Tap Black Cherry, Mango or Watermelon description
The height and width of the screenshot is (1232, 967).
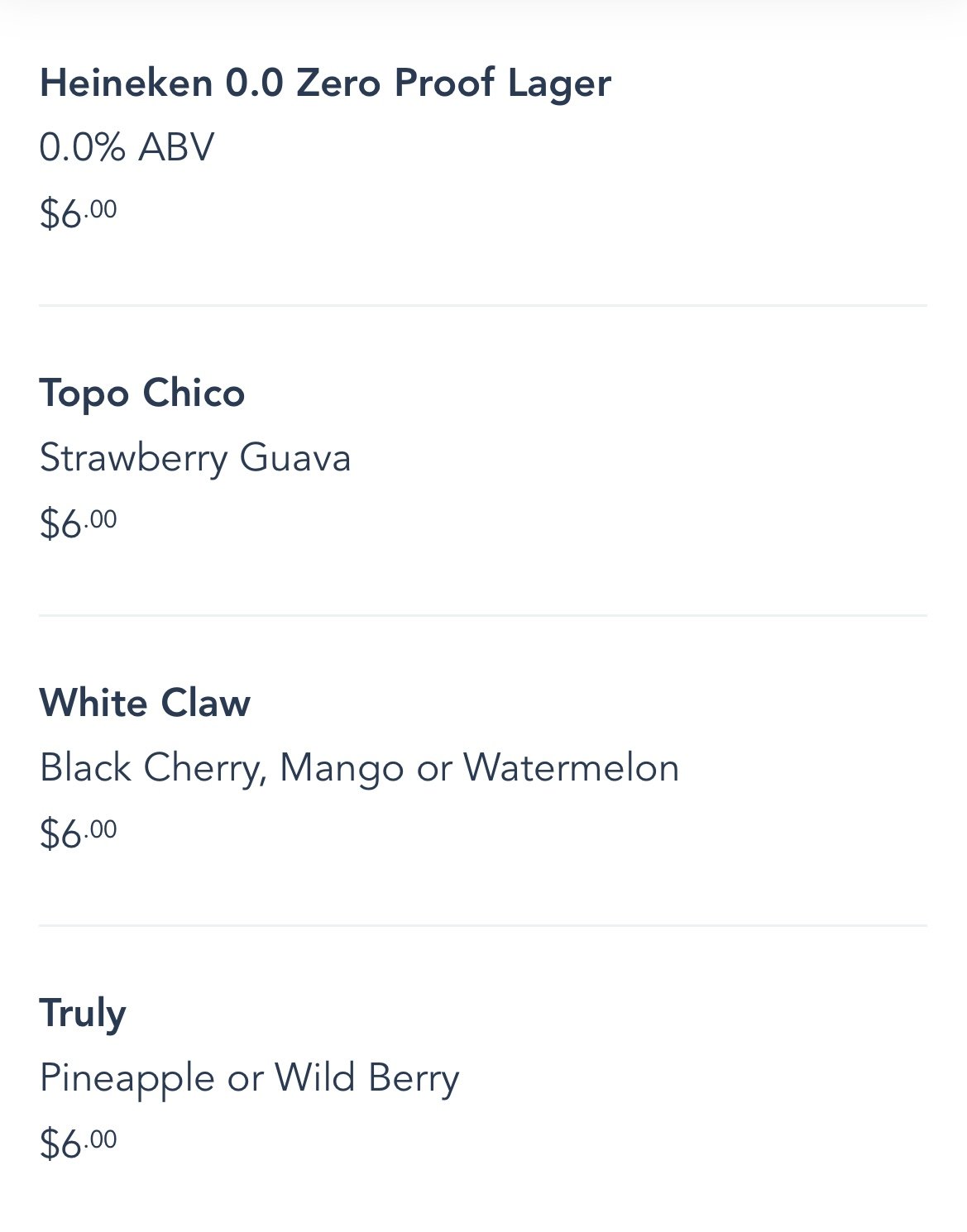[x=359, y=768]
